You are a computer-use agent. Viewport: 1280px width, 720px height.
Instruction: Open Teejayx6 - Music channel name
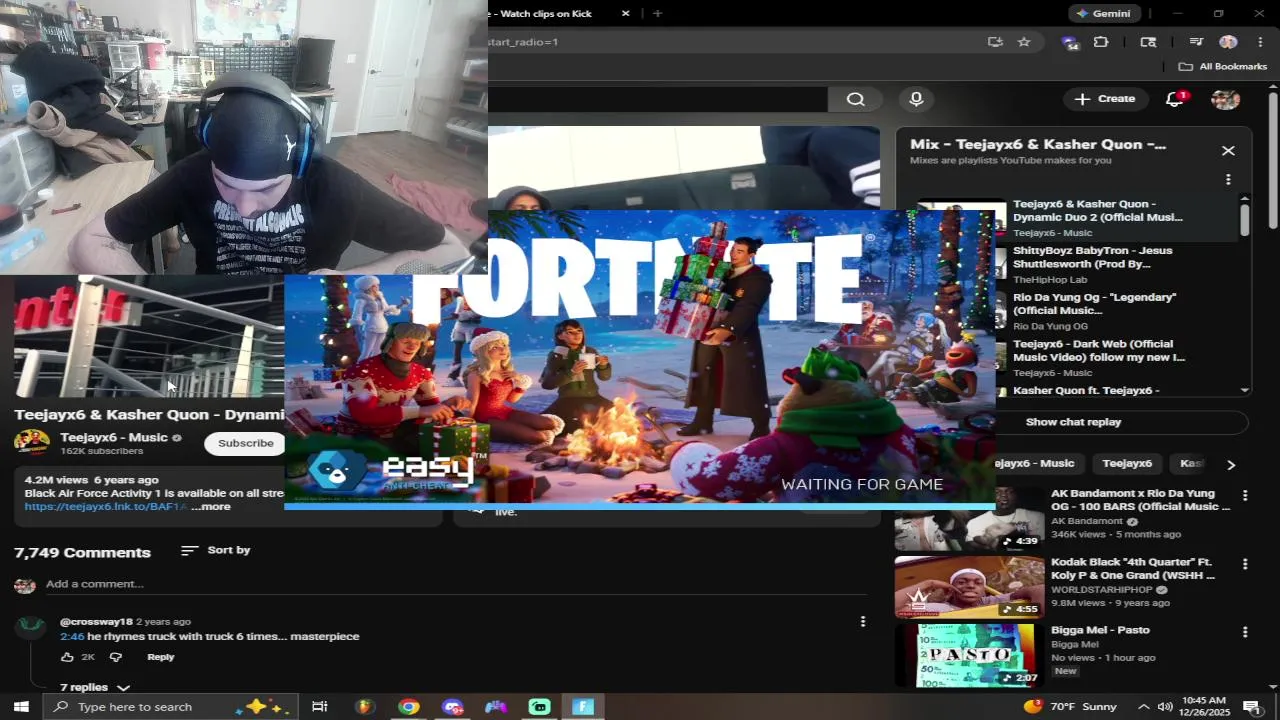coord(114,437)
